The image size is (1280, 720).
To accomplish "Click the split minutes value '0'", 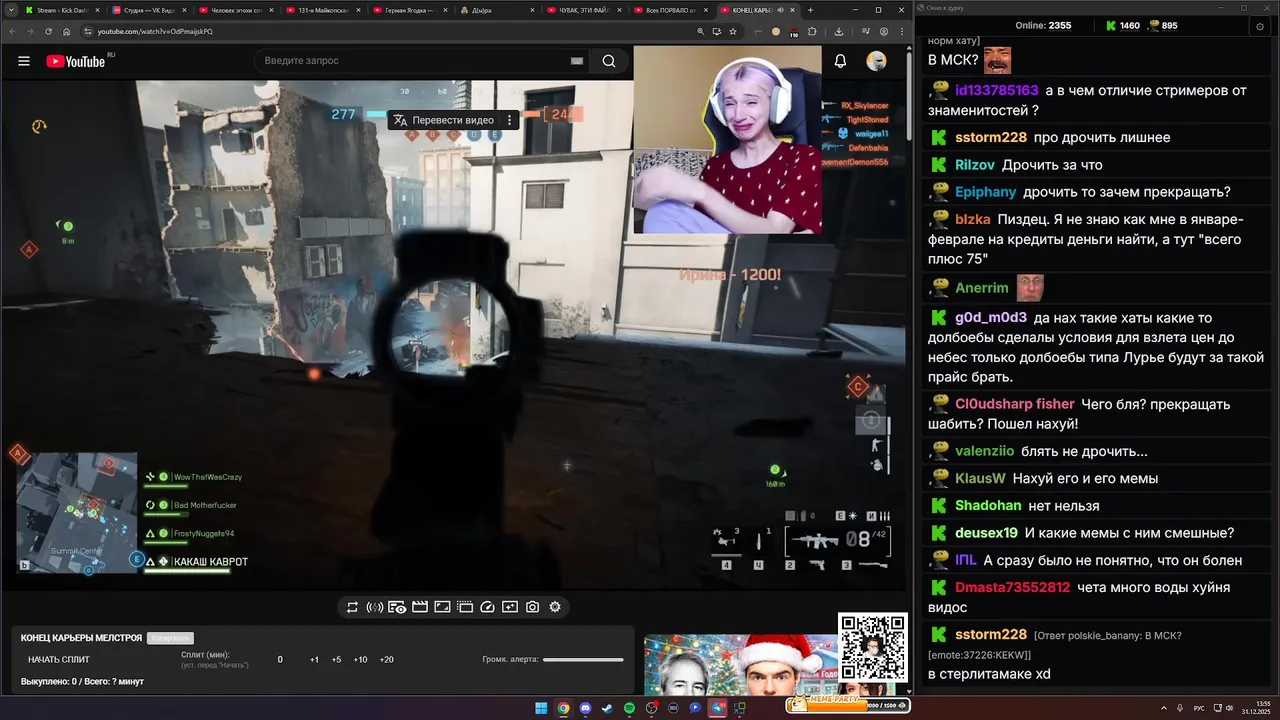I will [x=280, y=660].
